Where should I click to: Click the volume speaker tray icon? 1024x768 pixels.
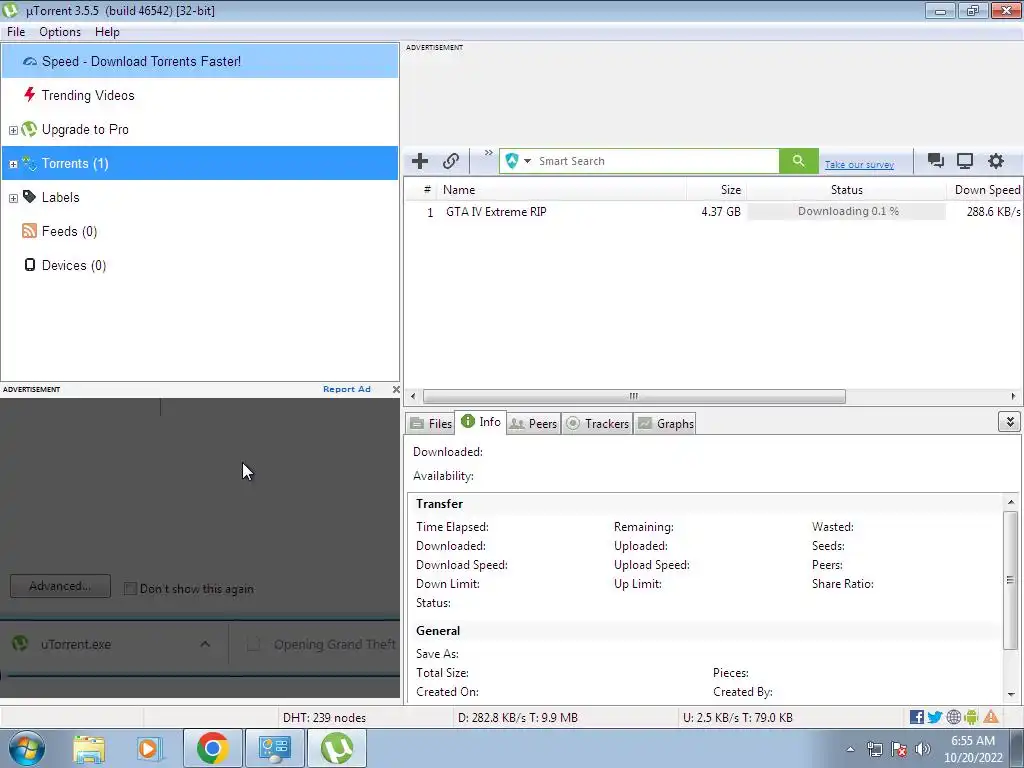pyautogui.click(x=923, y=749)
